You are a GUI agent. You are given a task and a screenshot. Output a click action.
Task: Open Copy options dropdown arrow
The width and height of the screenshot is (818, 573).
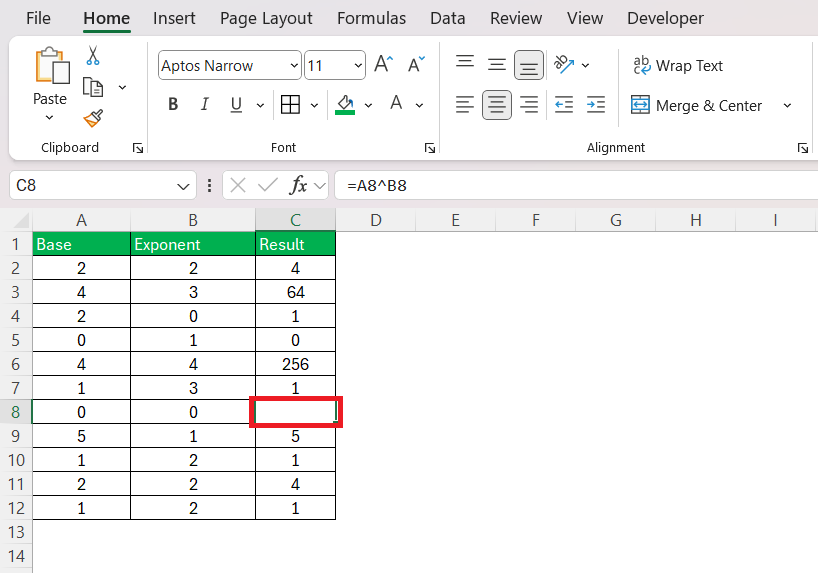pos(123,87)
